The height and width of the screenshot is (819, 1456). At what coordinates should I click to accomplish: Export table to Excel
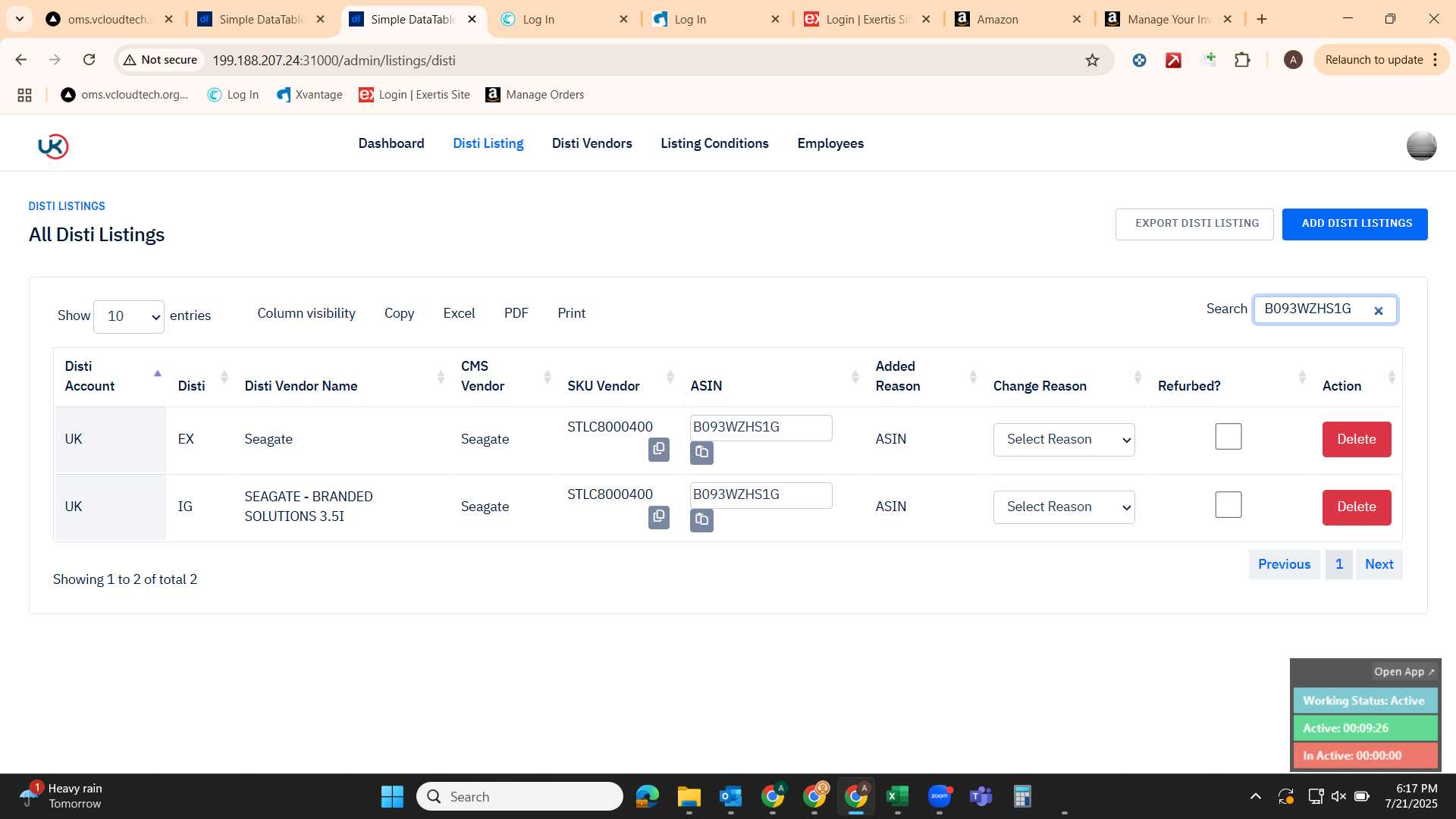(459, 313)
